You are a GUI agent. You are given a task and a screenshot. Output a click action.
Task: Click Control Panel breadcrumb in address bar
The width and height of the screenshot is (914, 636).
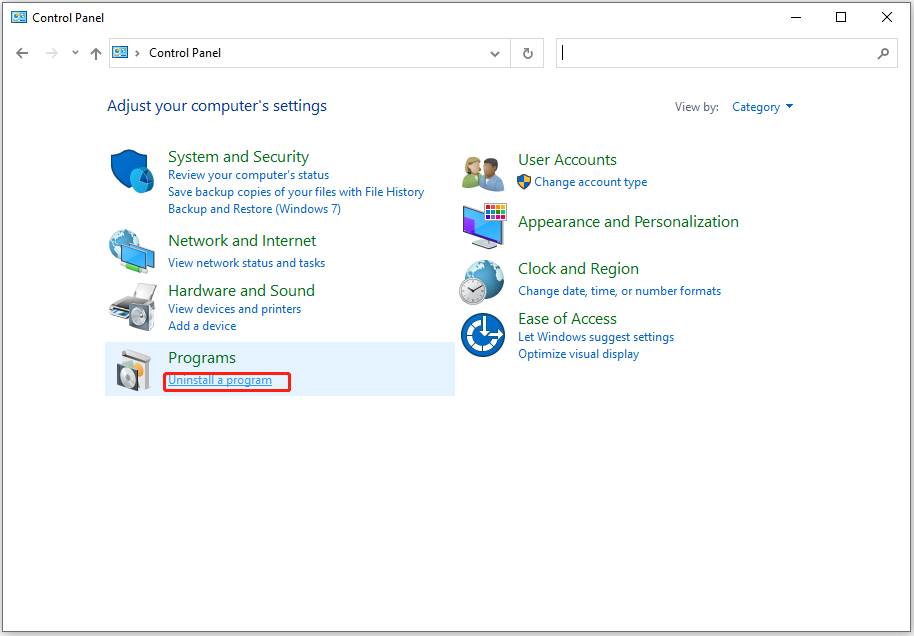point(185,53)
